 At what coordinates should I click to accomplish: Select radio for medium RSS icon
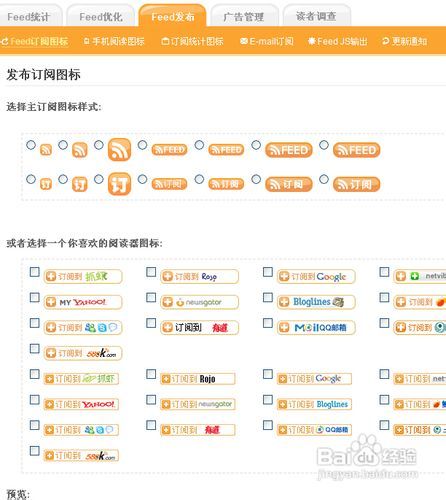click(x=63, y=145)
